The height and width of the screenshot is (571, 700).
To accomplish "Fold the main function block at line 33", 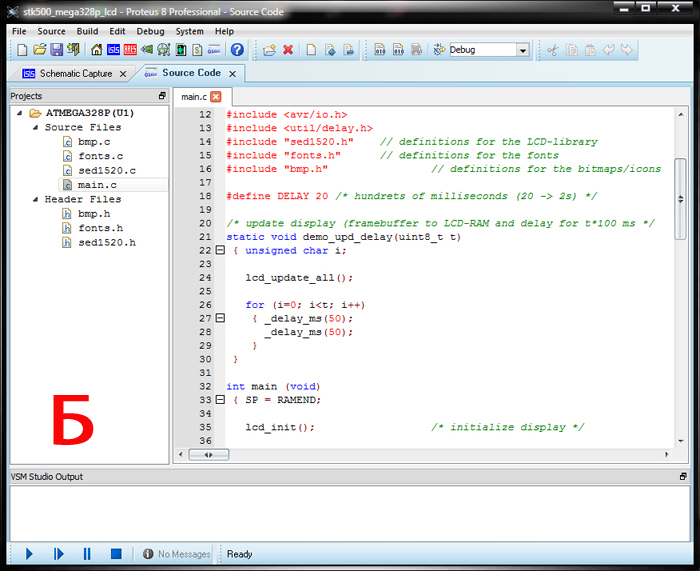I will point(220,400).
